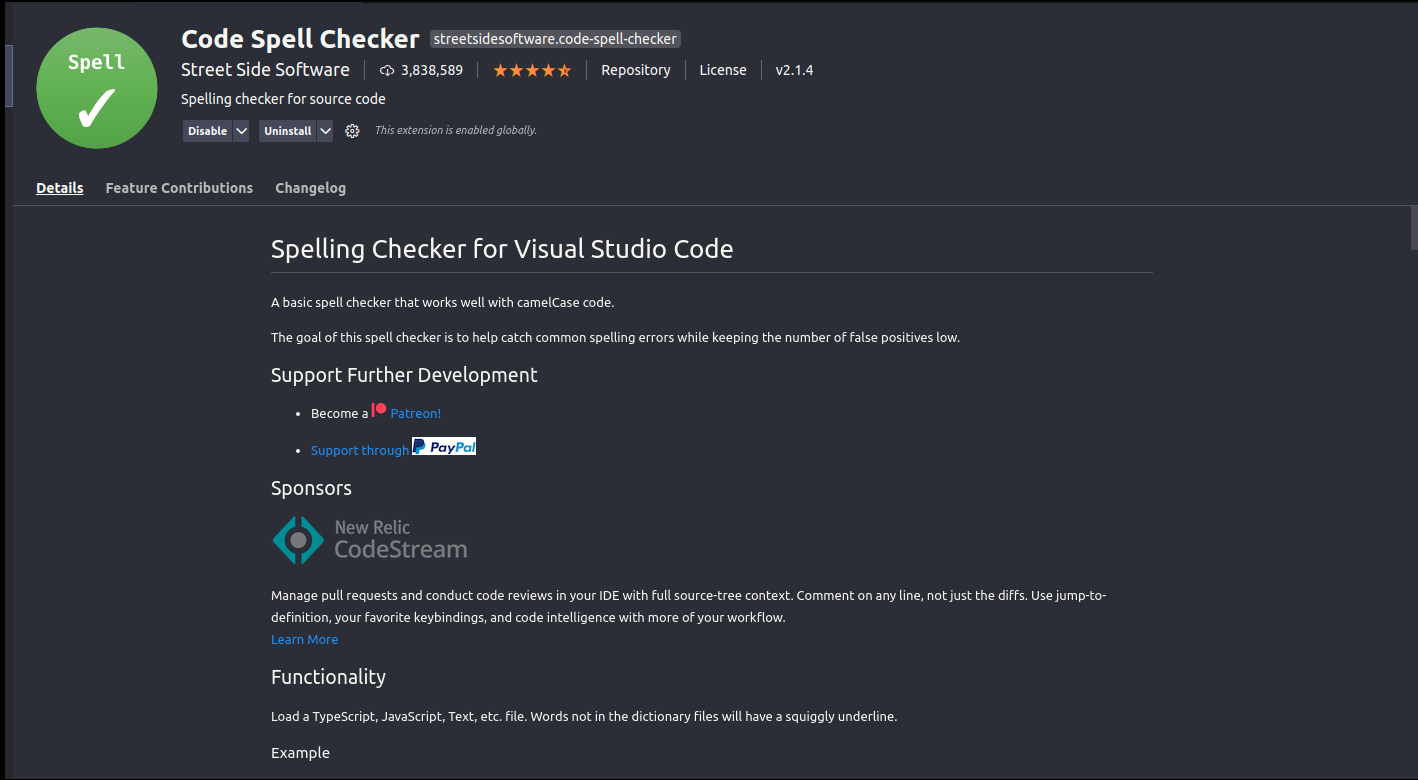1418x780 pixels.
Task: Switch to the Feature Contributions tab
Action: [x=179, y=187]
